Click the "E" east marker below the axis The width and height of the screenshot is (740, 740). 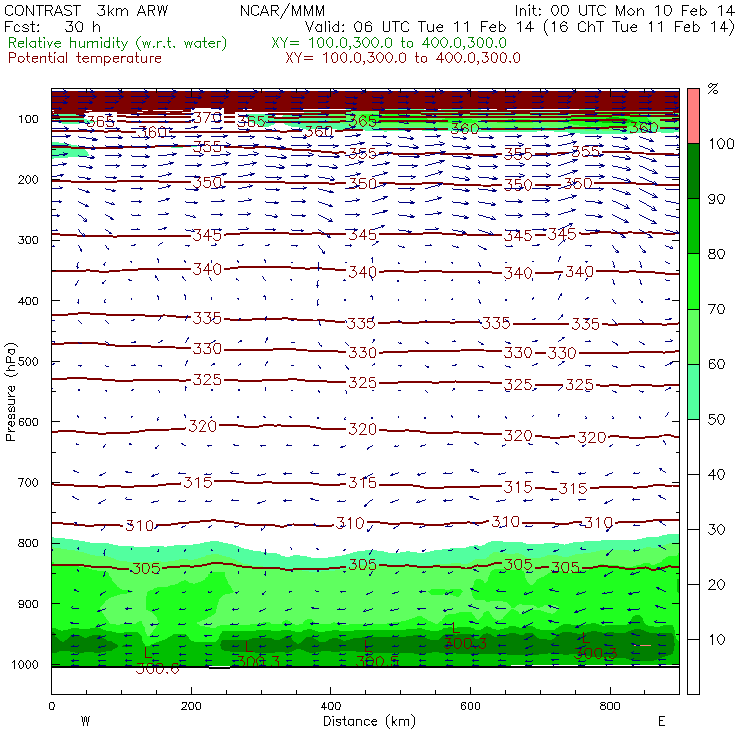pos(662,721)
